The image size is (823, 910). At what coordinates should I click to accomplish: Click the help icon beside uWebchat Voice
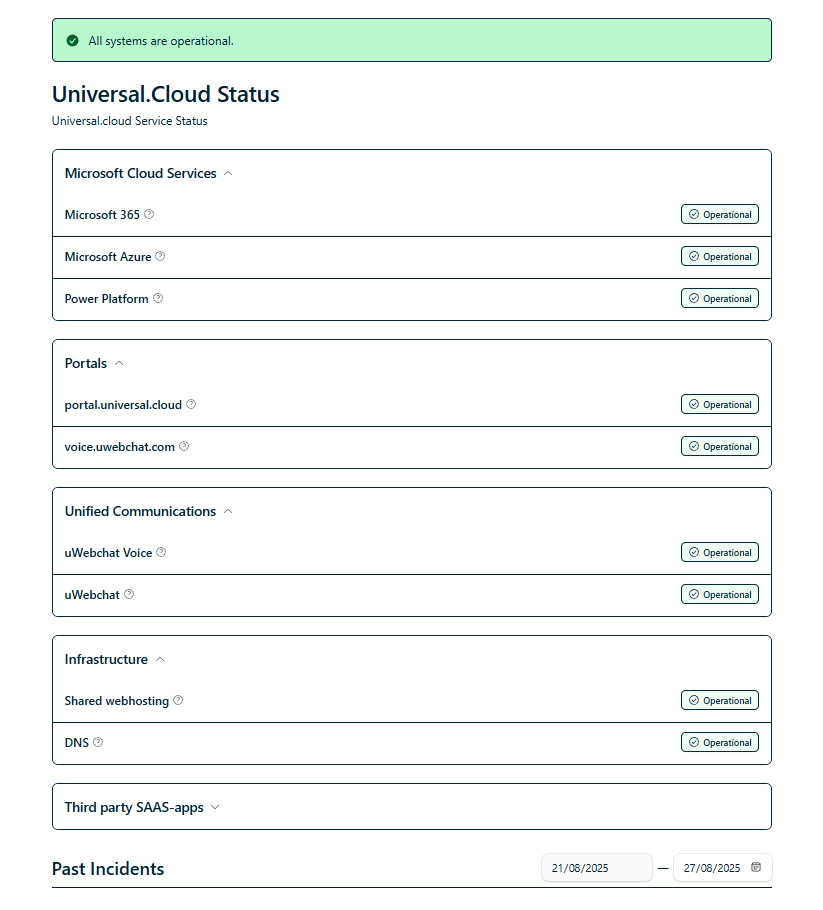tap(161, 552)
